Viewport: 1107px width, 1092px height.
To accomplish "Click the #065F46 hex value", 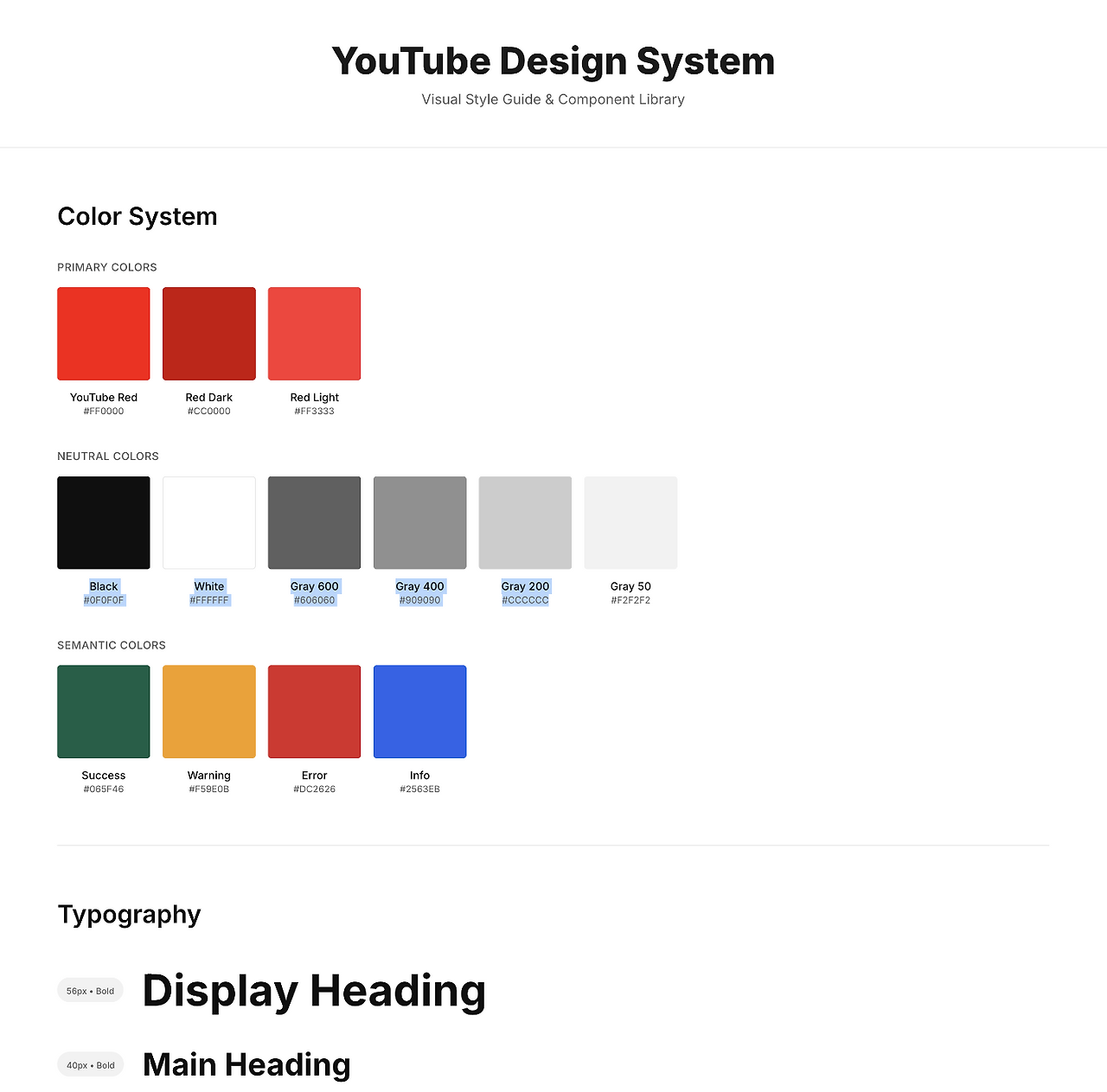I will 104,789.
